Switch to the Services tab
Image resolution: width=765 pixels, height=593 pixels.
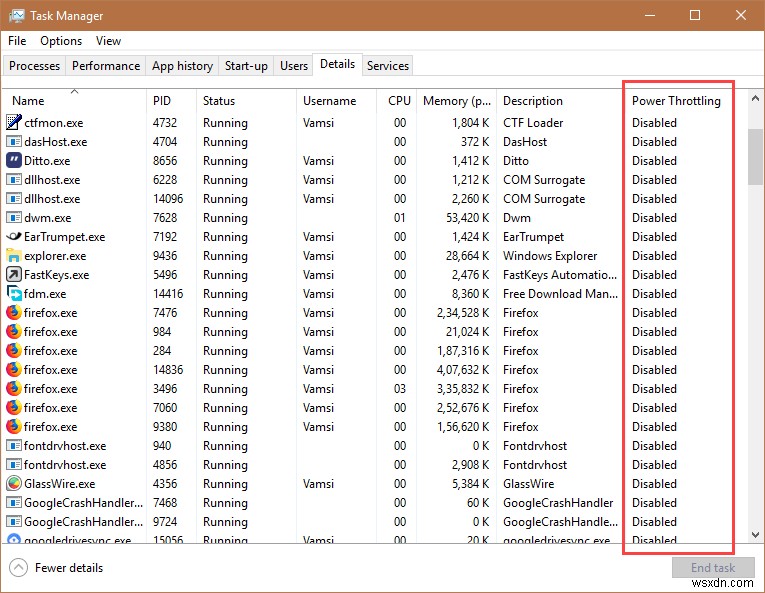click(x=387, y=65)
